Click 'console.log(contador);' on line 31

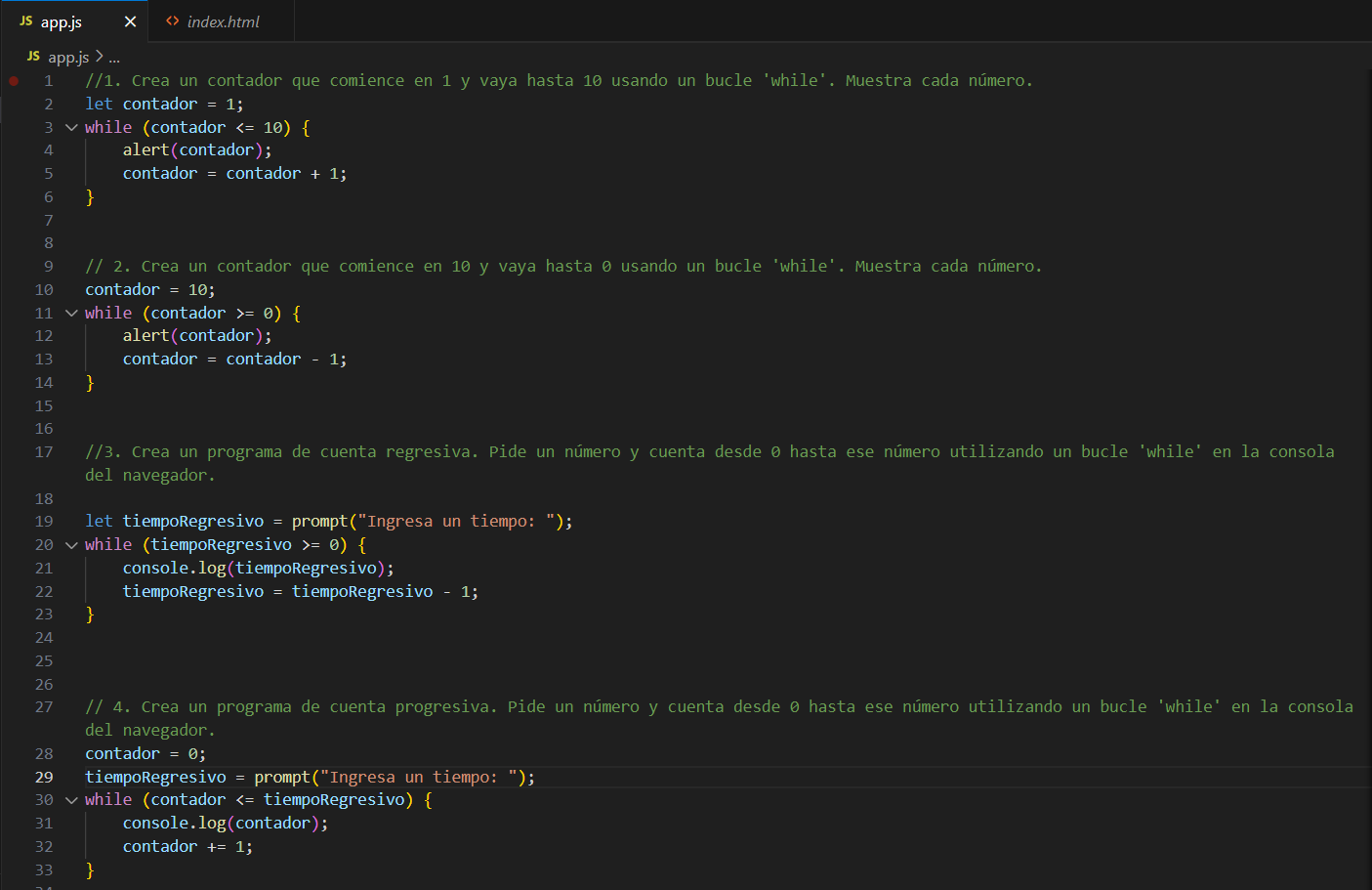pos(226,824)
